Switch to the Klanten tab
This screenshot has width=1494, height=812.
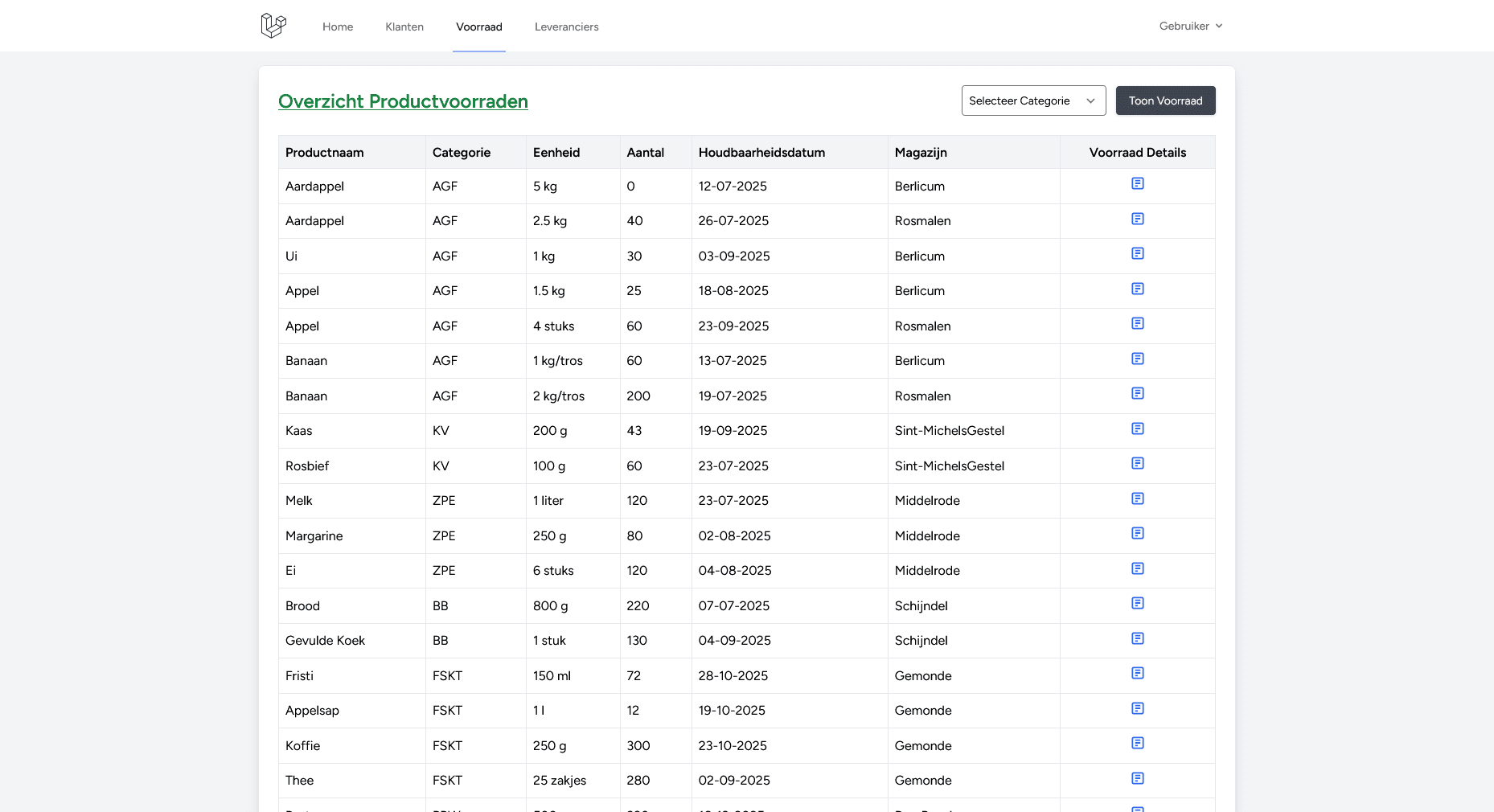point(404,27)
